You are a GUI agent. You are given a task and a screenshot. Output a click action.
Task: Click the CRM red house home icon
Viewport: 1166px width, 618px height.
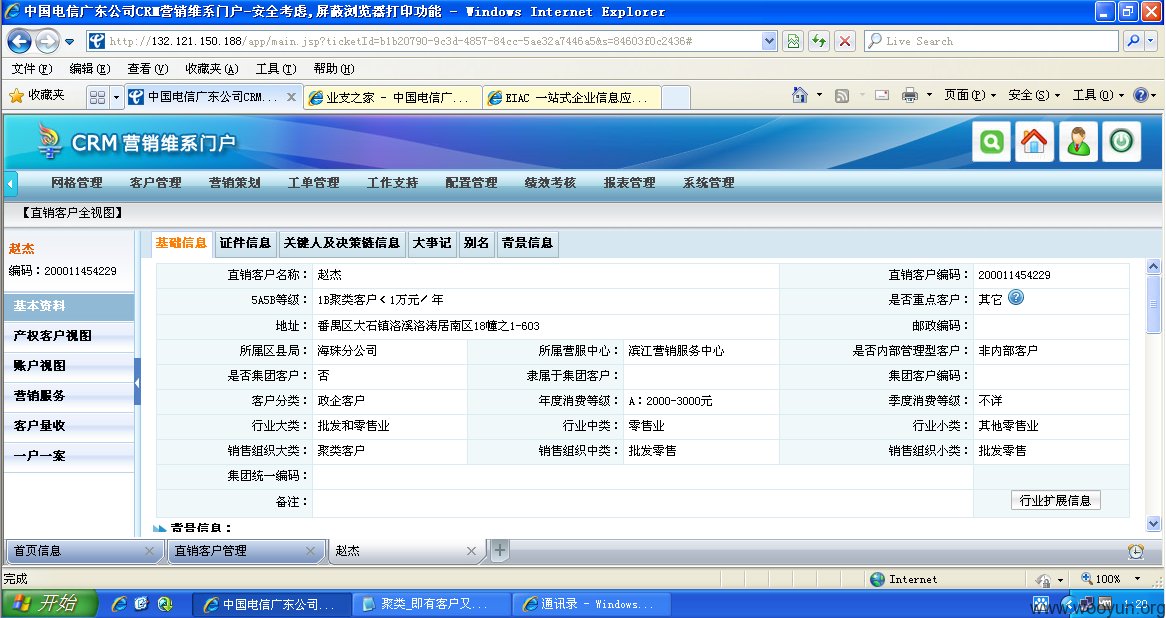tap(1034, 141)
